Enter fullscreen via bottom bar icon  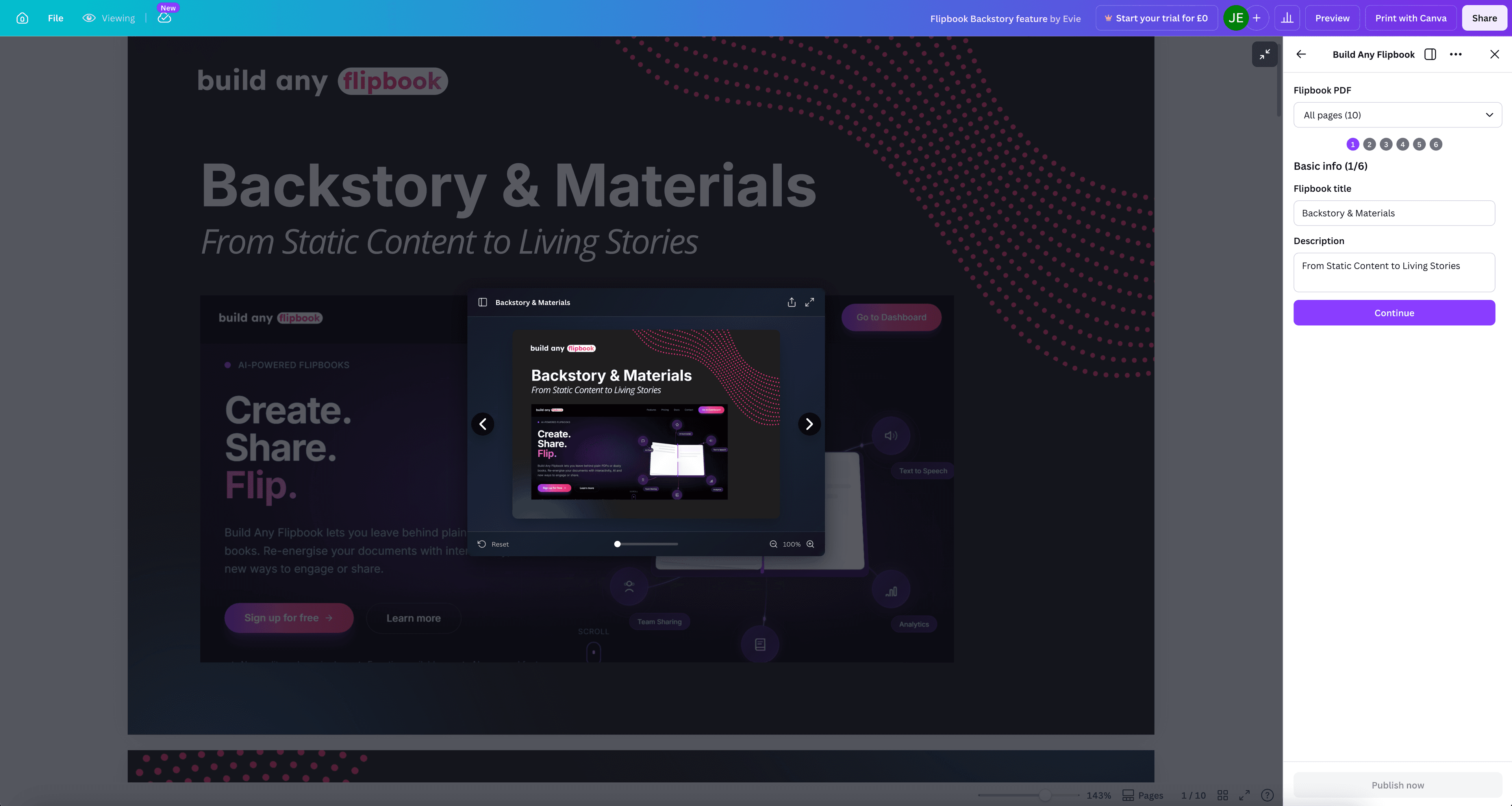click(x=1244, y=795)
